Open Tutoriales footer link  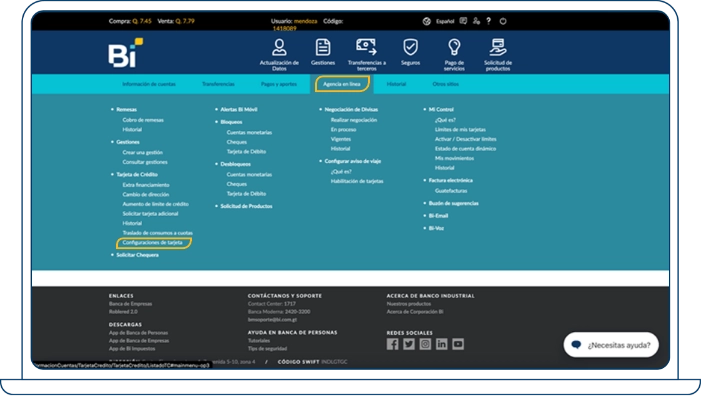259,341
